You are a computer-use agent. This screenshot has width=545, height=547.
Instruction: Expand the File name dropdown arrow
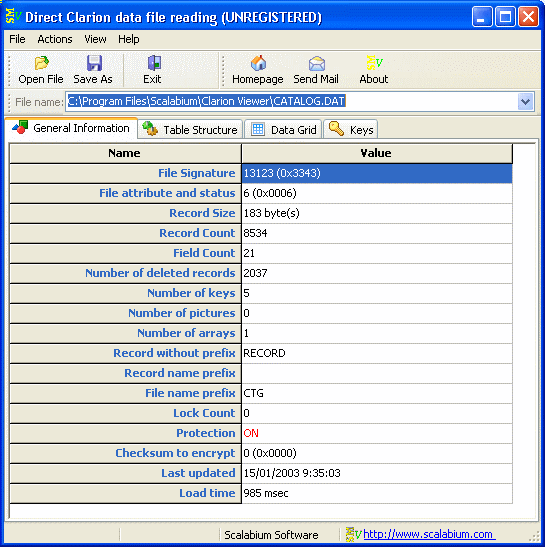point(525,102)
